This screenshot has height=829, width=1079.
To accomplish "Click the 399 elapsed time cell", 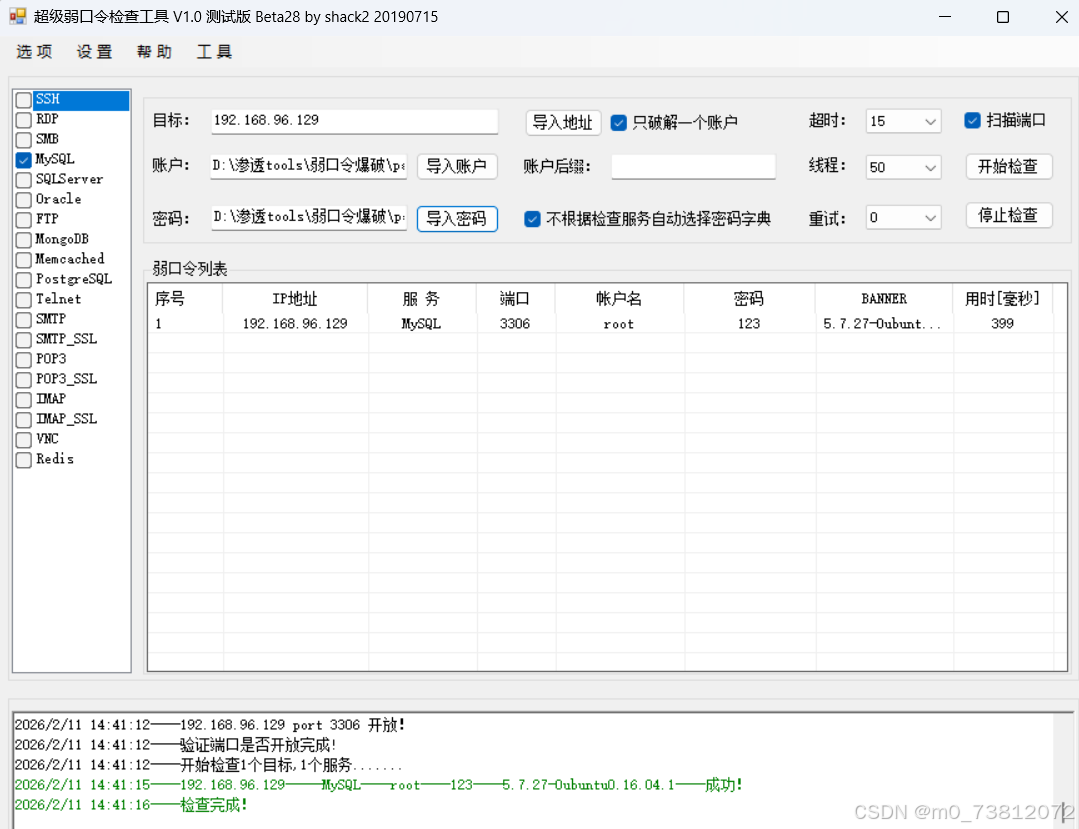I will click(x=1002, y=323).
